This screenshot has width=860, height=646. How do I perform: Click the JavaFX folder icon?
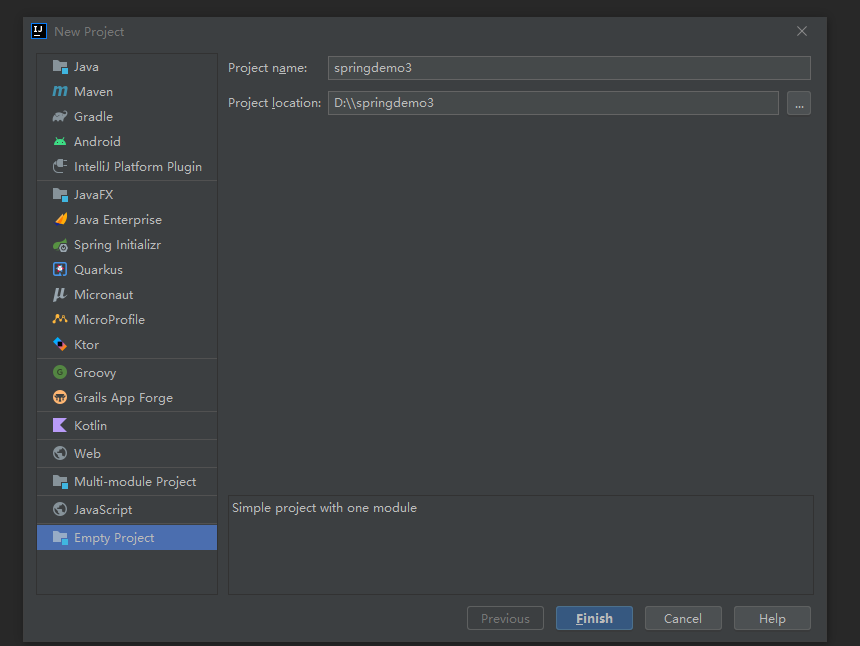(60, 195)
